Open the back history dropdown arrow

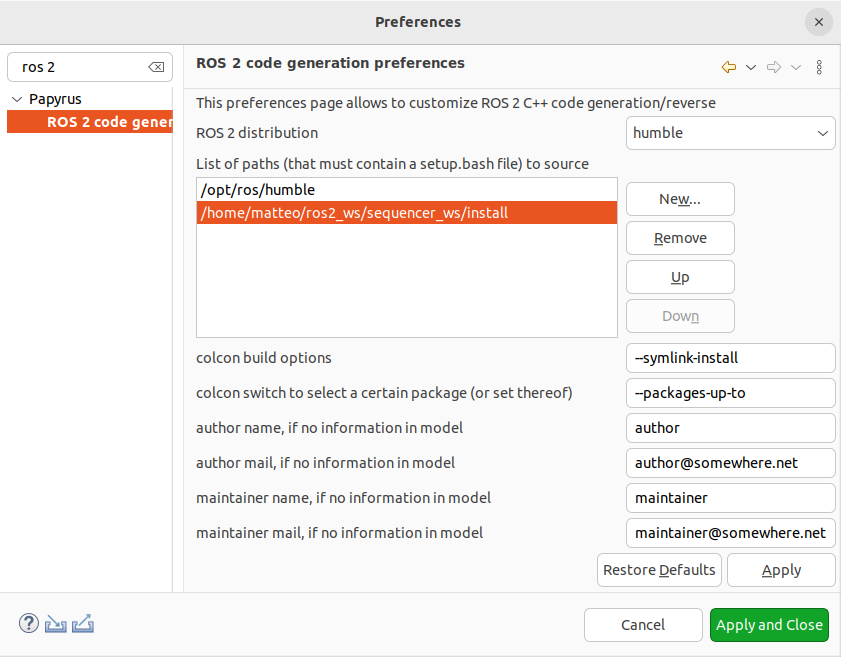click(751, 67)
